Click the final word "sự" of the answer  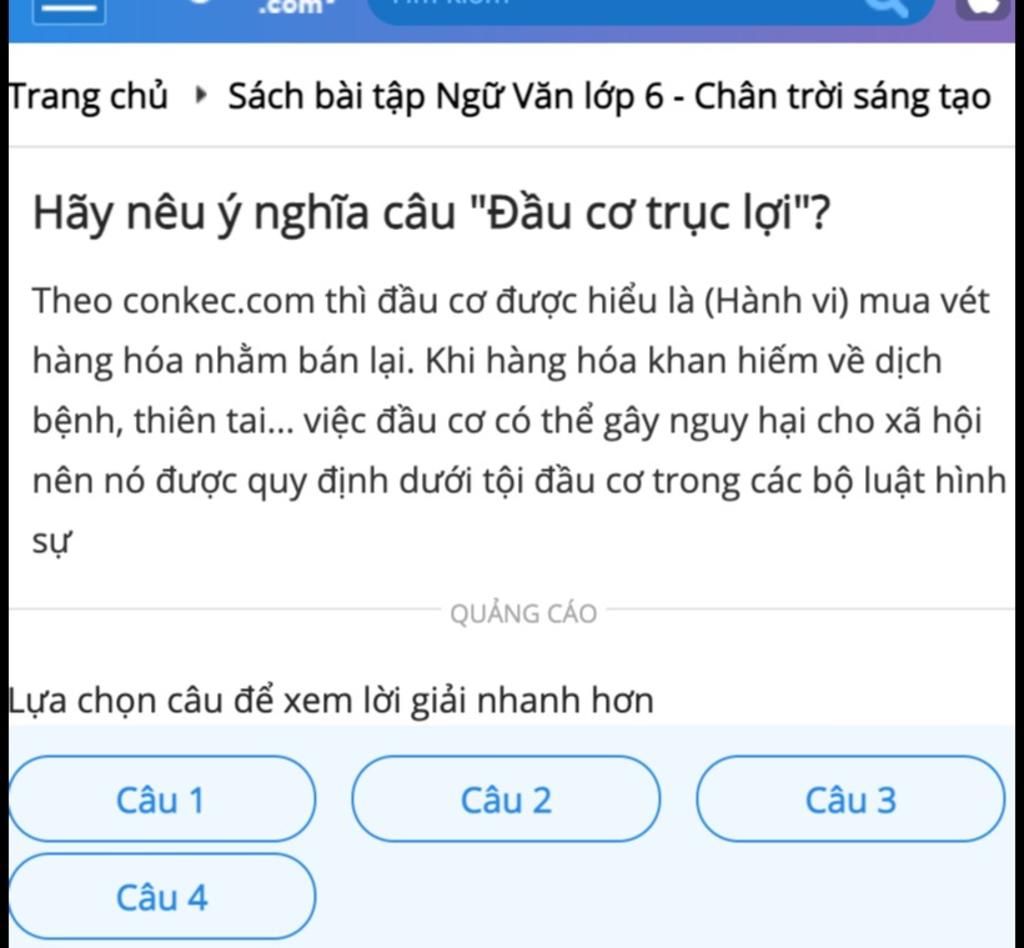(x=52, y=542)
